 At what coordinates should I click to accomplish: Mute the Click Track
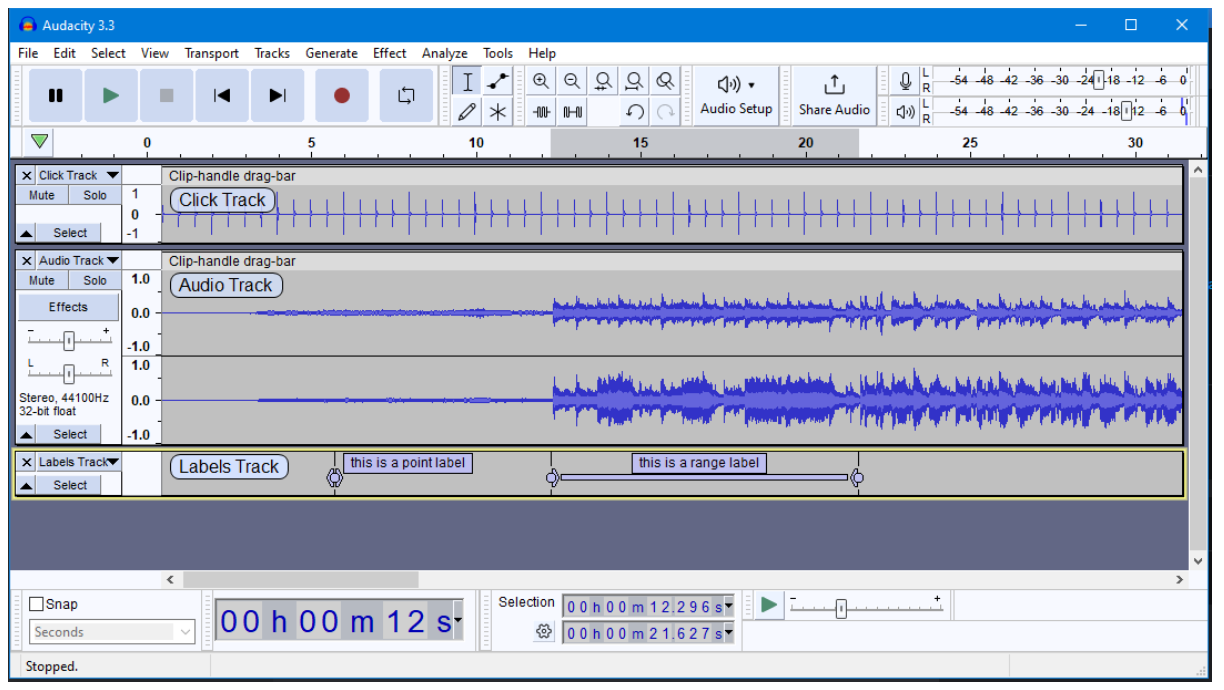click(42, 195)
